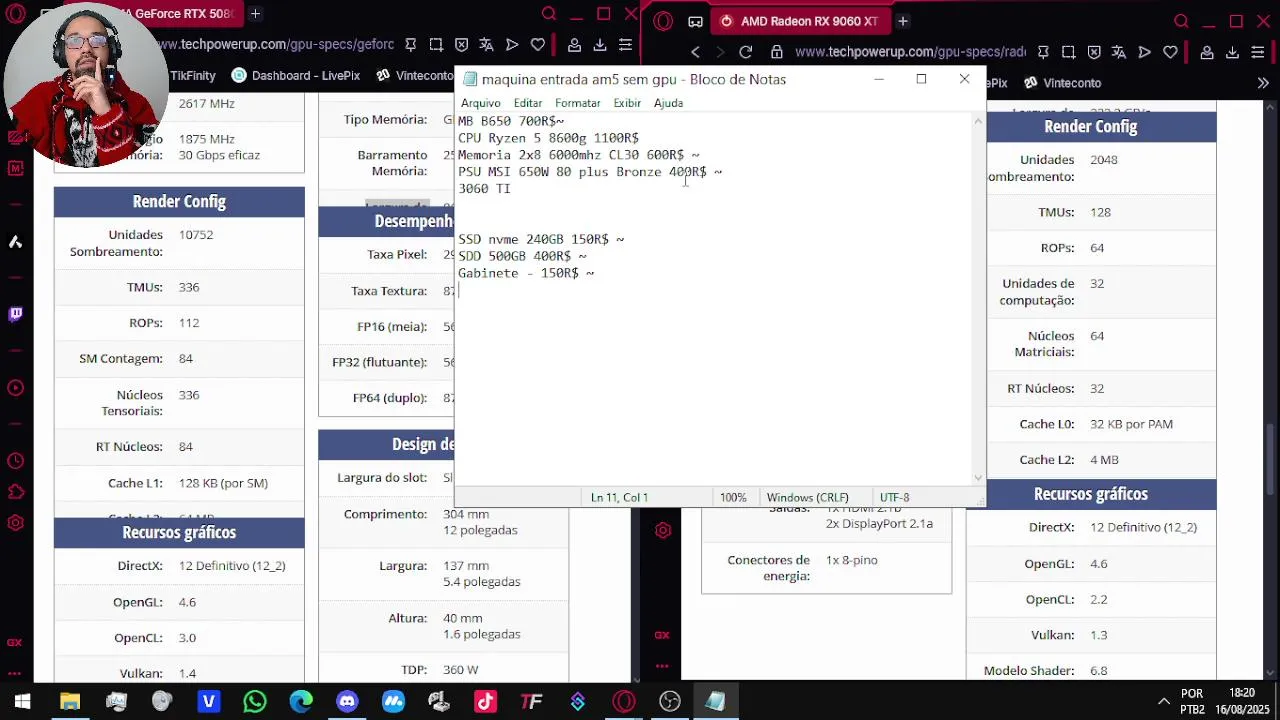Viewport: 1280px width, 720px height.
Task: Open Arquivo menu in Bloco de Notas
Action: (480, 103)
